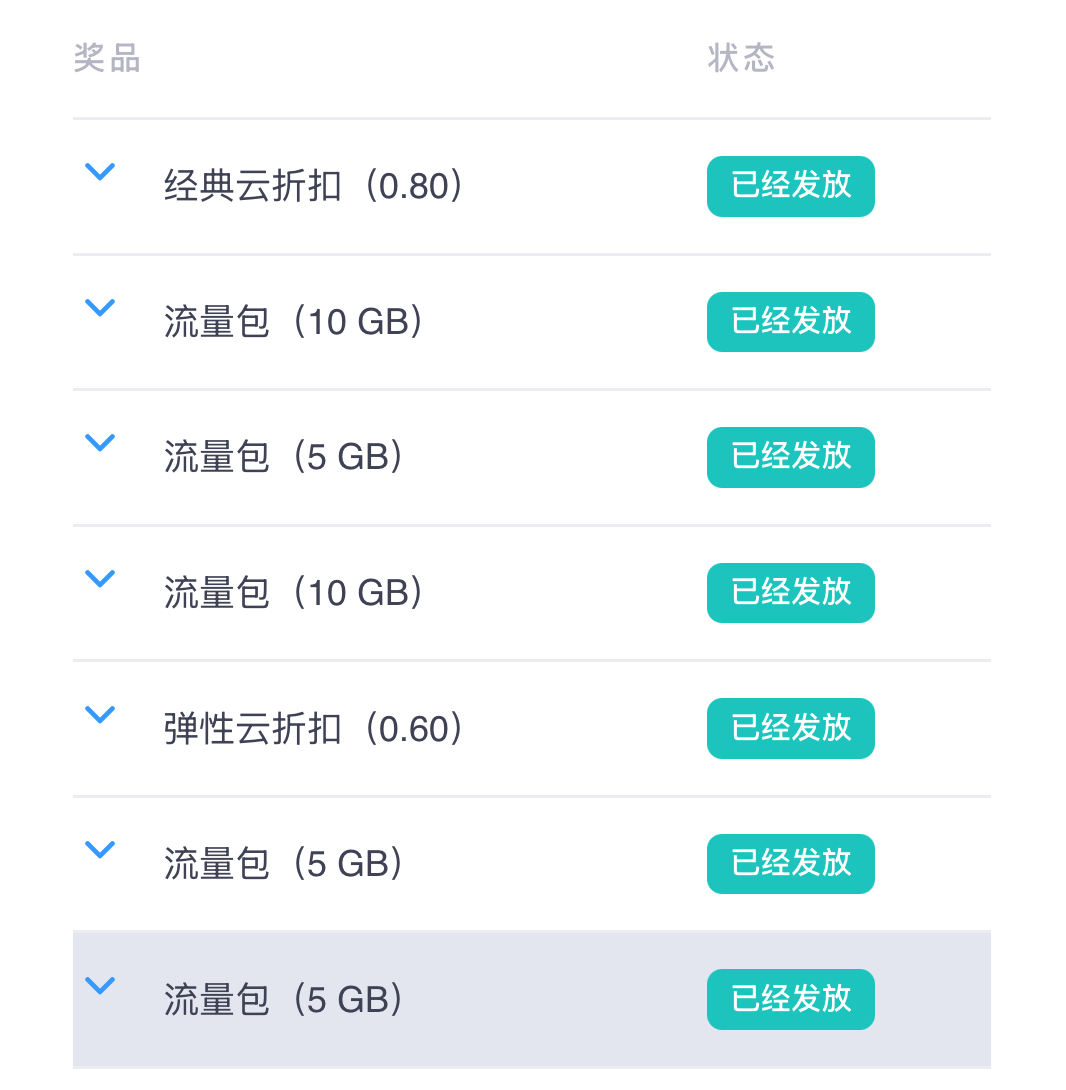Expand the second 流量包 (10 GB) row chevron
1066x1090 pixels.
(100, 579)
